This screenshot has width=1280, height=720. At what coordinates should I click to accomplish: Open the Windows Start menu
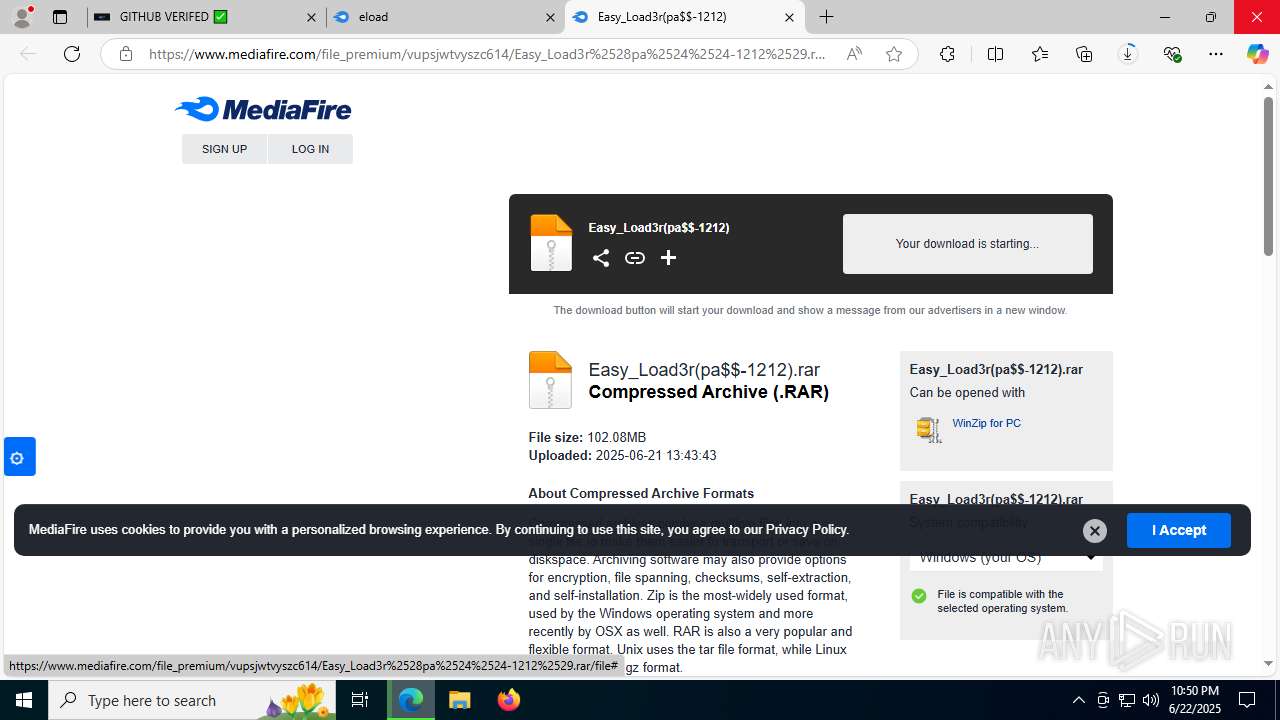(24, 700)
